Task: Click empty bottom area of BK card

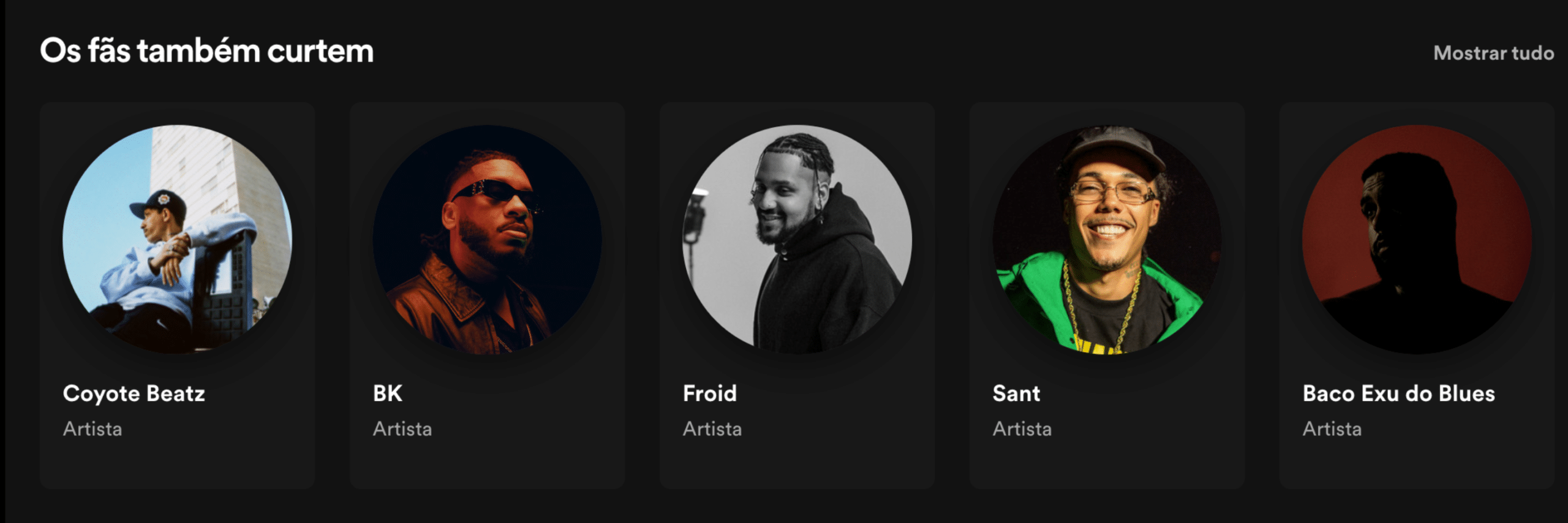Action: tap(488, 465)
